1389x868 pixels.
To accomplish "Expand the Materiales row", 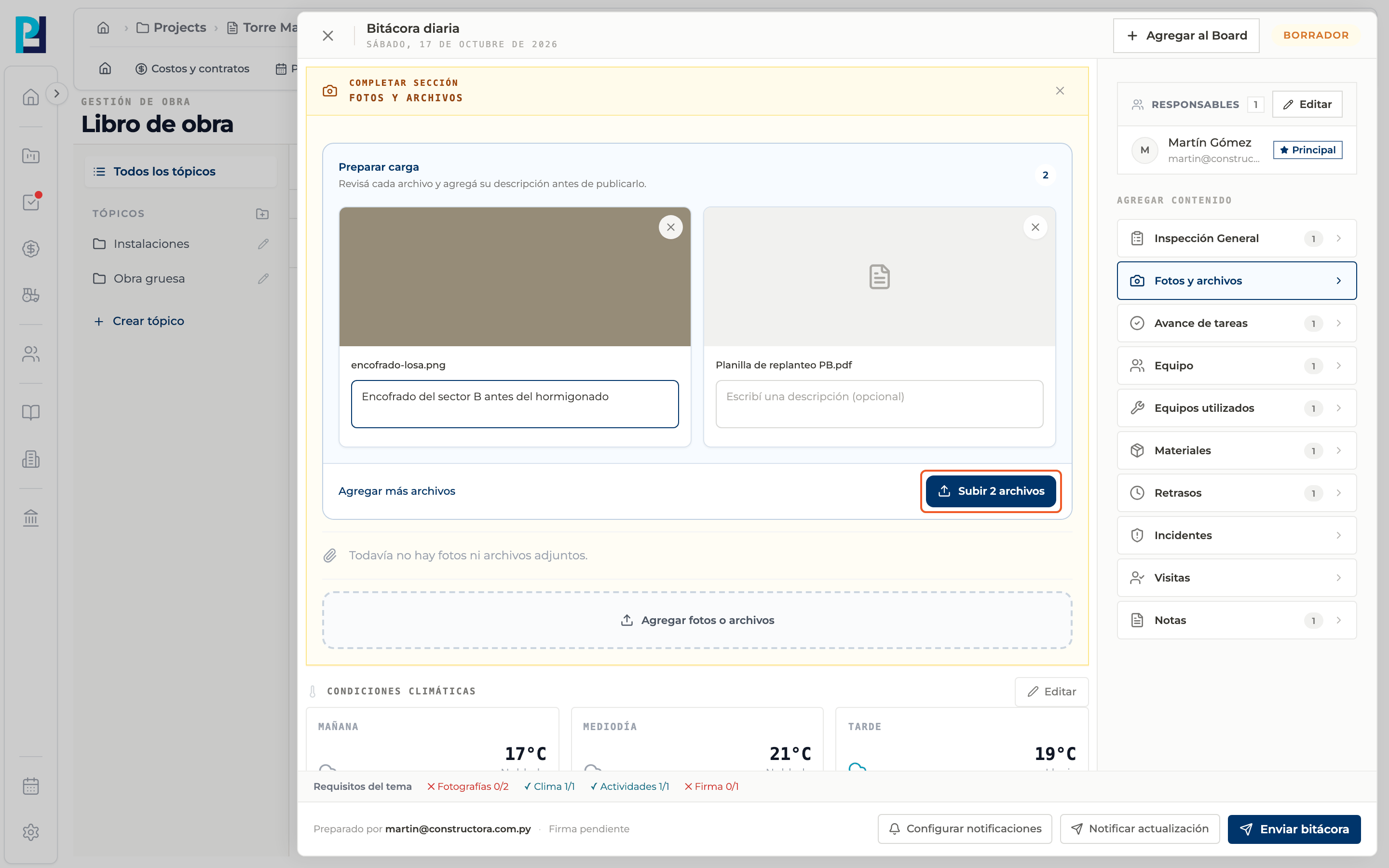I will pyautogui.click(x=1236, y=451).
